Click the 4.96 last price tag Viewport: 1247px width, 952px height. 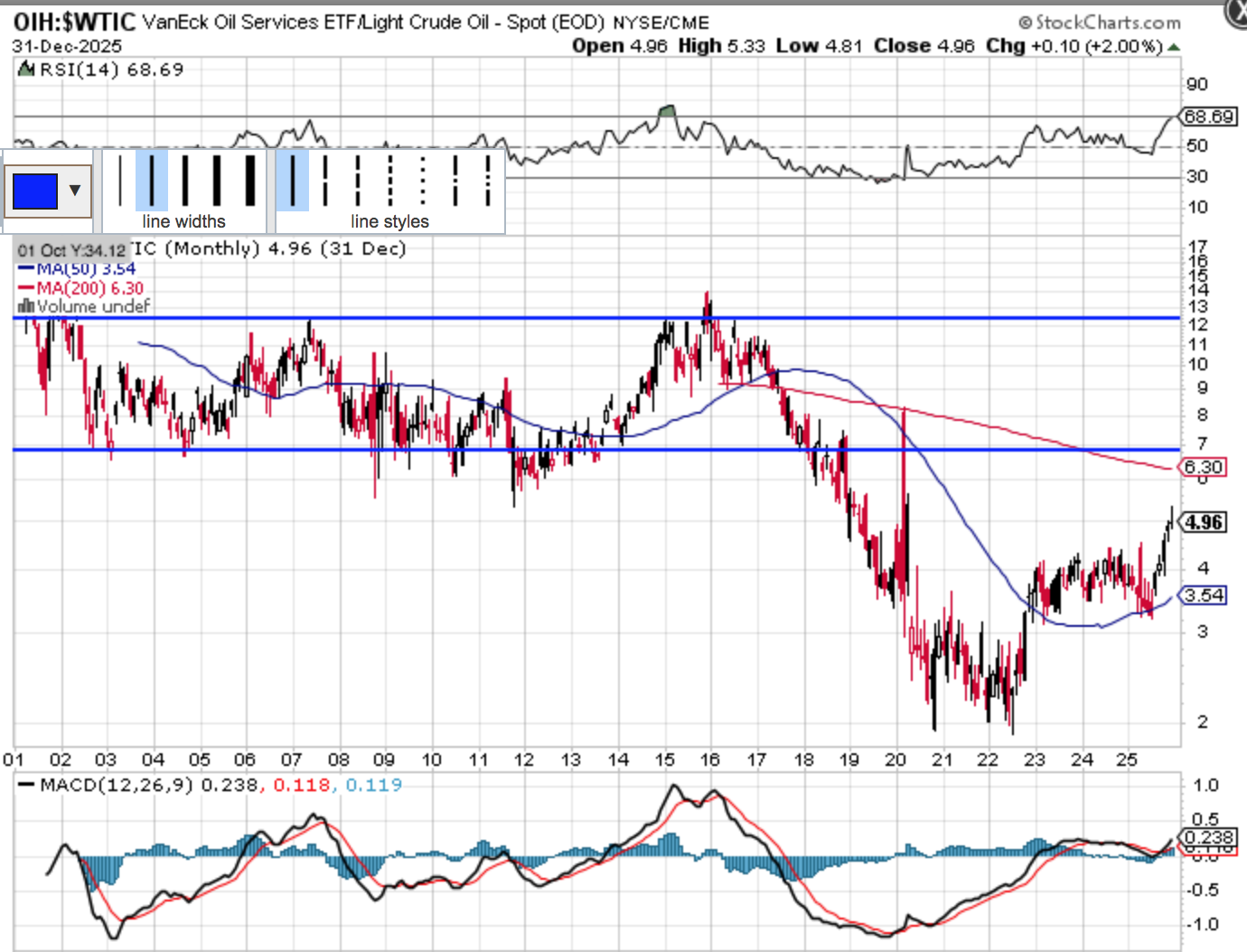(x=1205, y=523)
